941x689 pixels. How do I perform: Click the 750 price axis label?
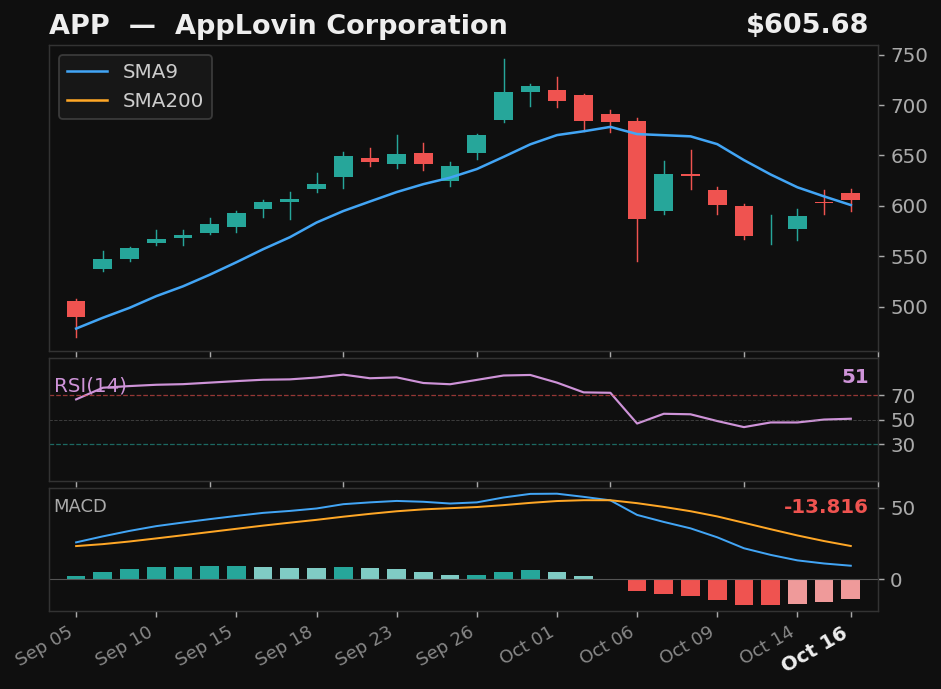tap(909, 55)
